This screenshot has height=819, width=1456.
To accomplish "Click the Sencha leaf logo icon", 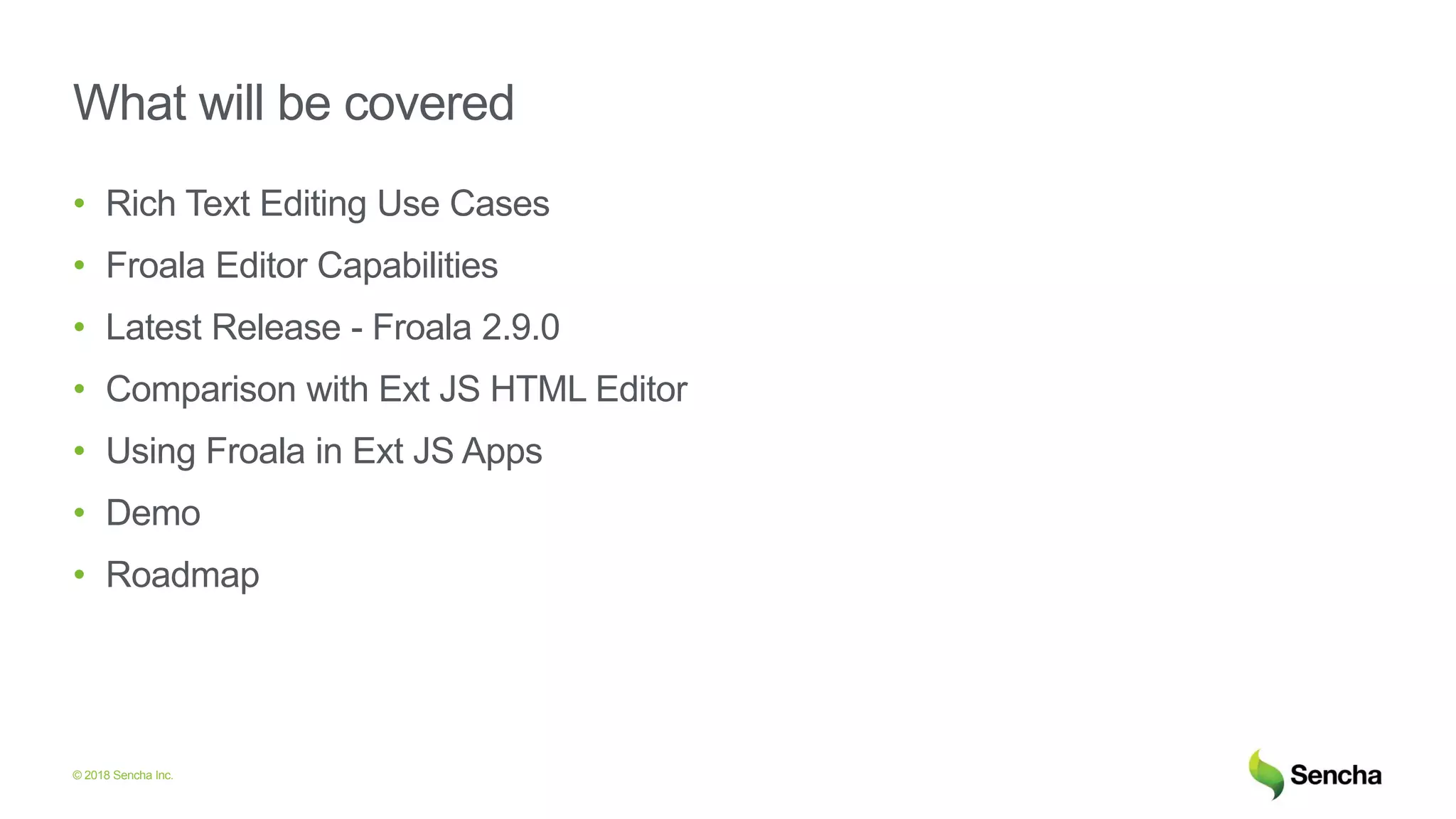I will (1266, 774).
